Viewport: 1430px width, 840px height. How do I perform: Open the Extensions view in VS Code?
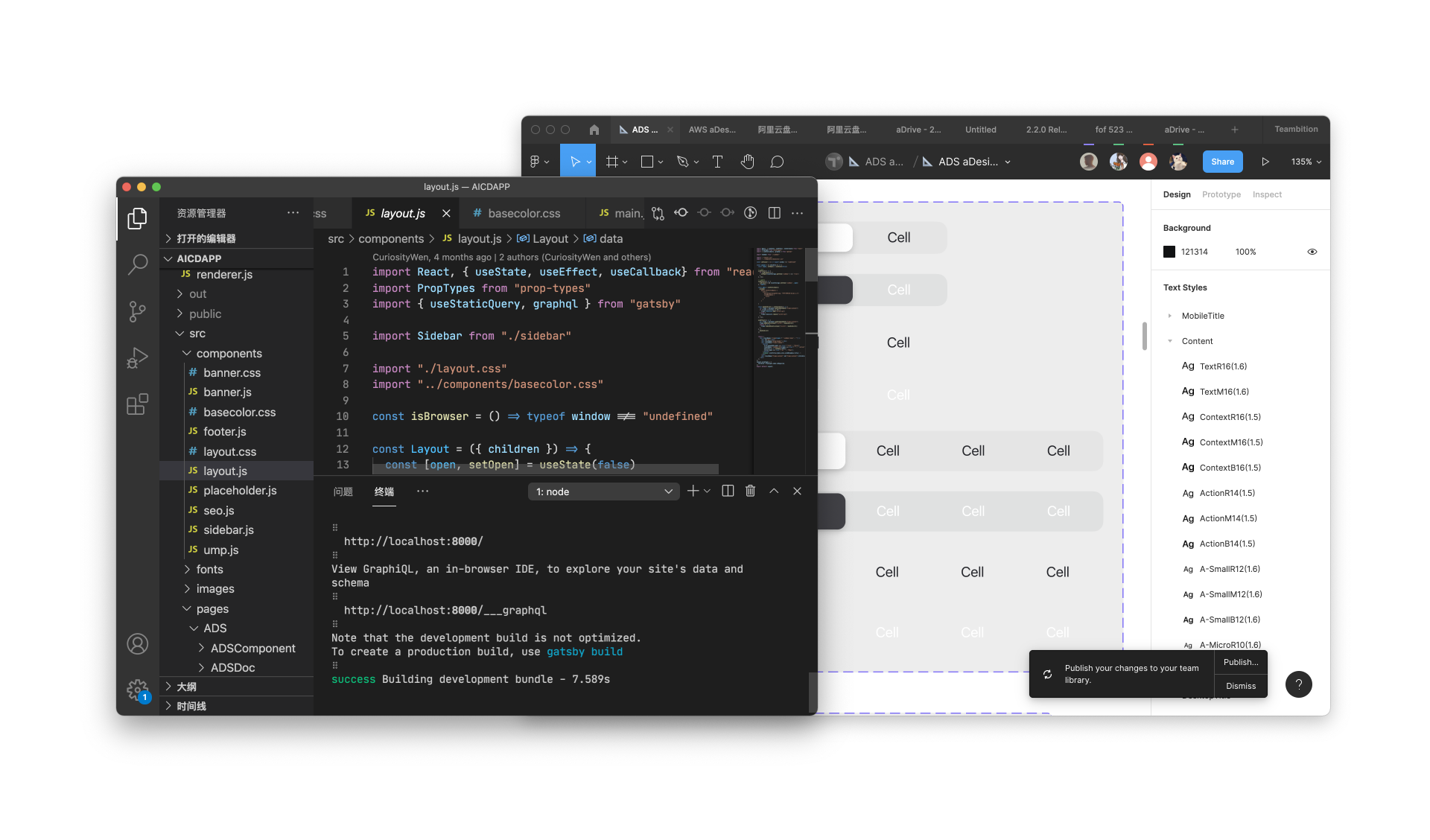click(x=138, y=404)
